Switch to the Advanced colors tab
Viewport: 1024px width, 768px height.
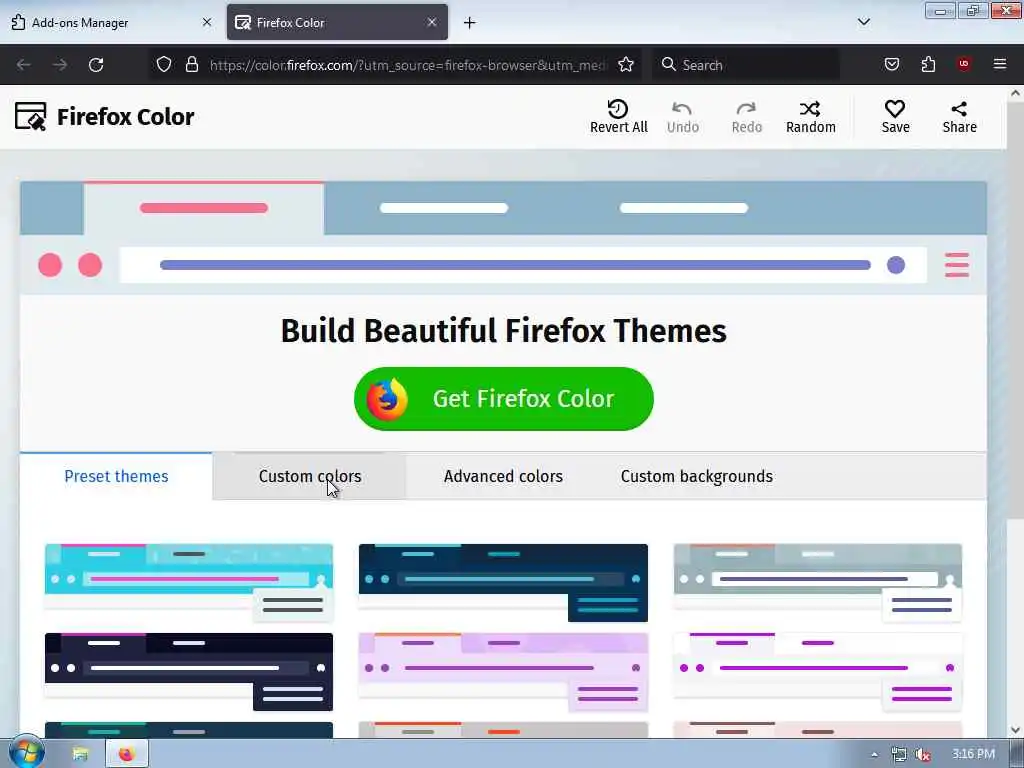coord(503,476)
